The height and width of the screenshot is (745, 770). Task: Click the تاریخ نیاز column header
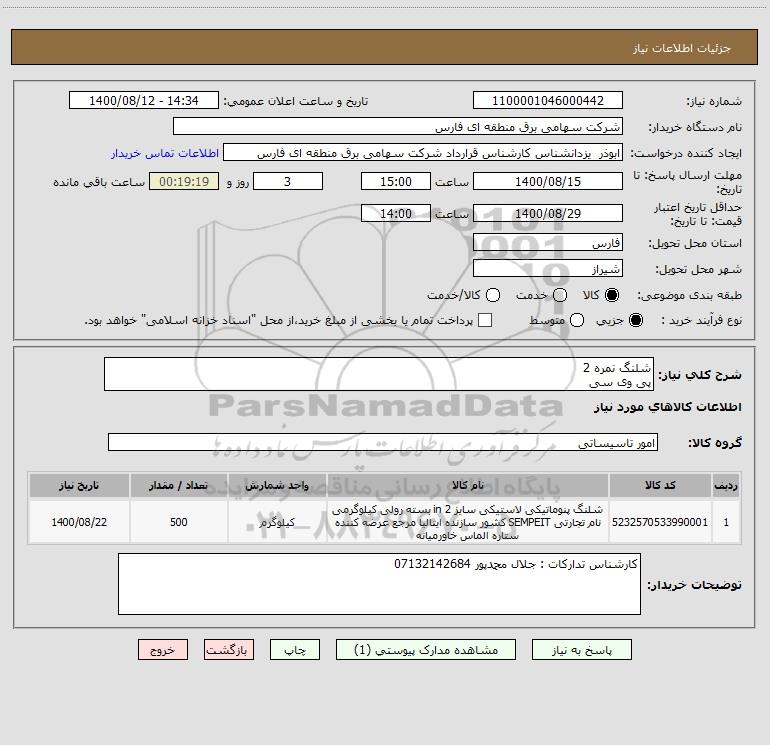(x=79, y=485)
